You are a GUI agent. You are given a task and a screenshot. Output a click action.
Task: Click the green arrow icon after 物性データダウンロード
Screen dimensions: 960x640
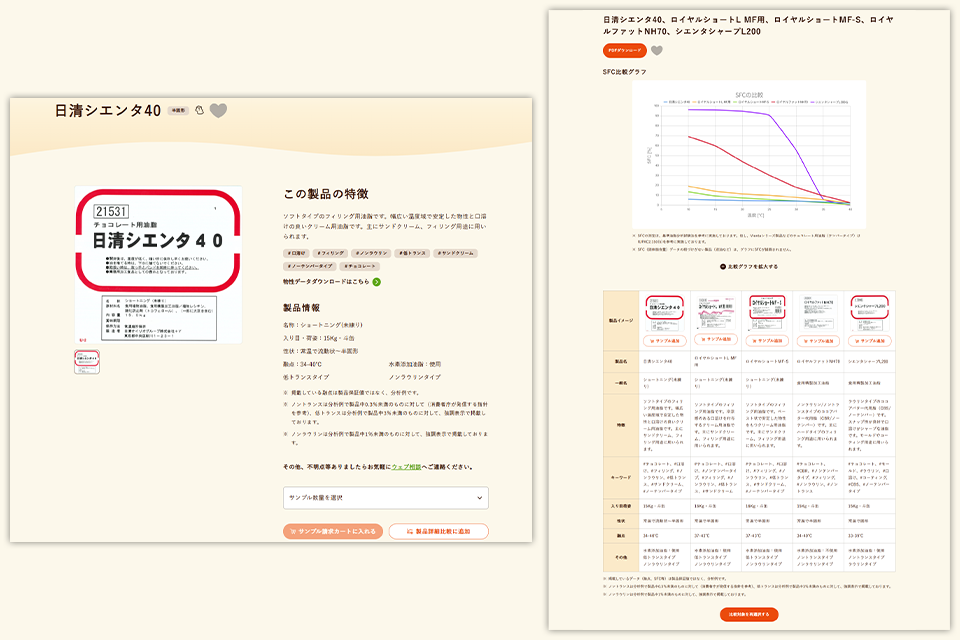[377, 282]
